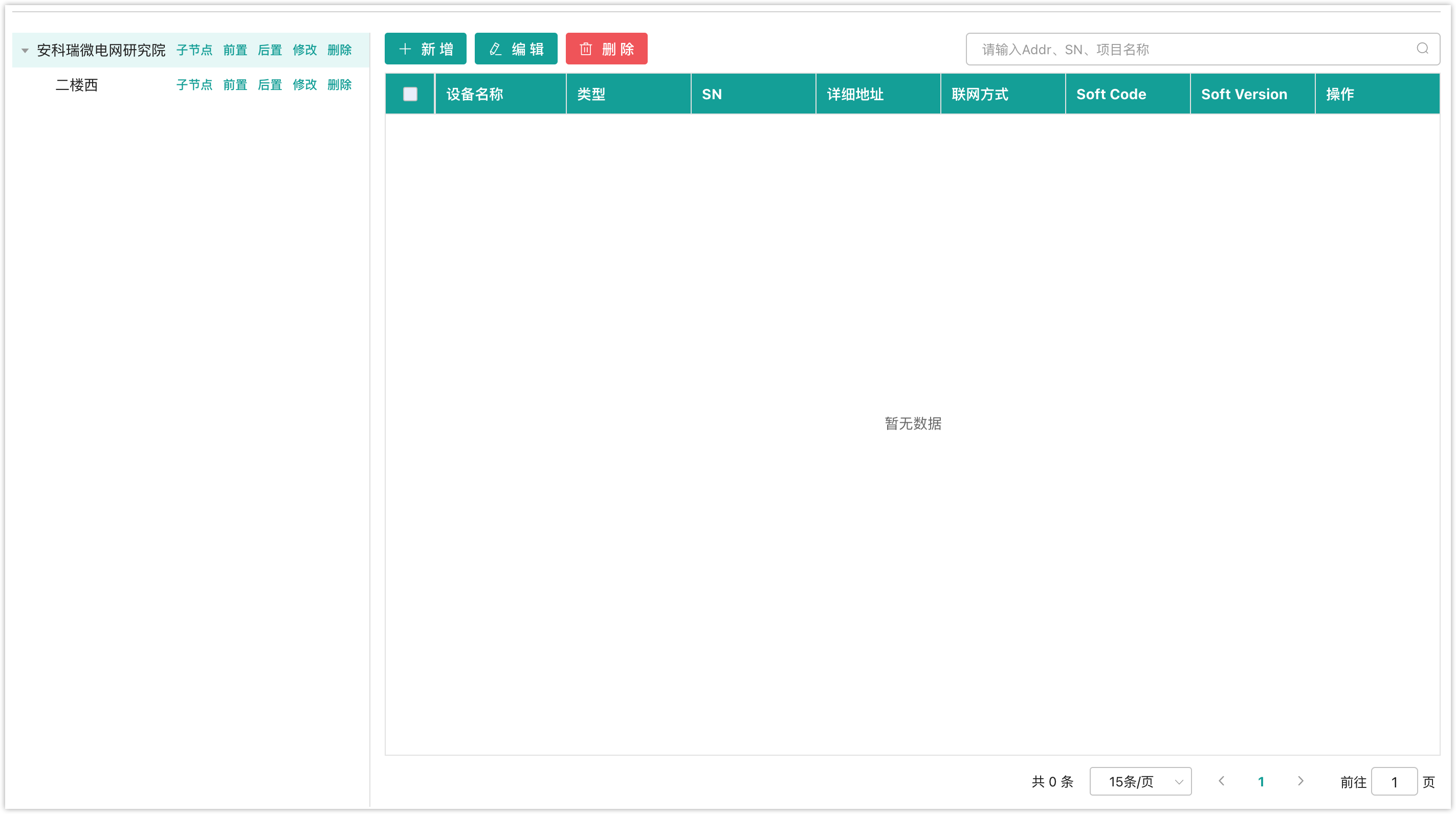Viewport: 1456px width, 814px height.
Task: Toggle the select-all checkbox in table header
Action: coord(410,94)
